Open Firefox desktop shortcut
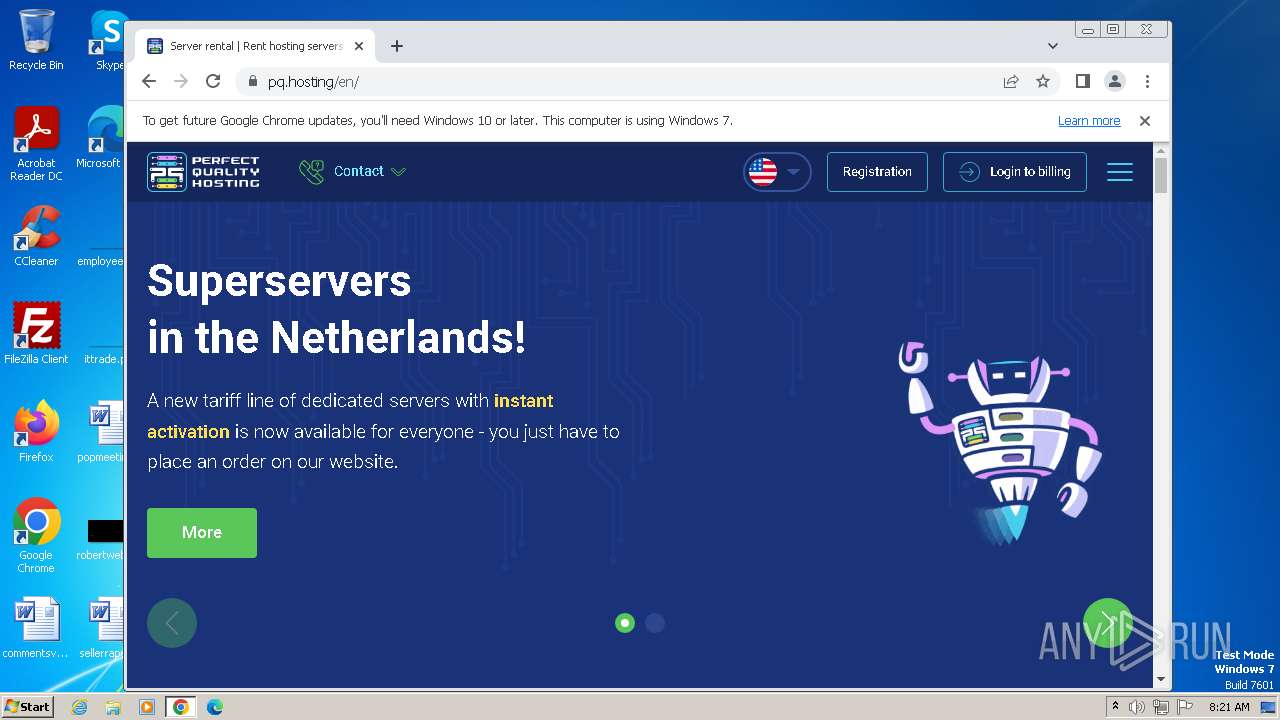Viewport: 1280px width, 720px height. tap(36, 431)
